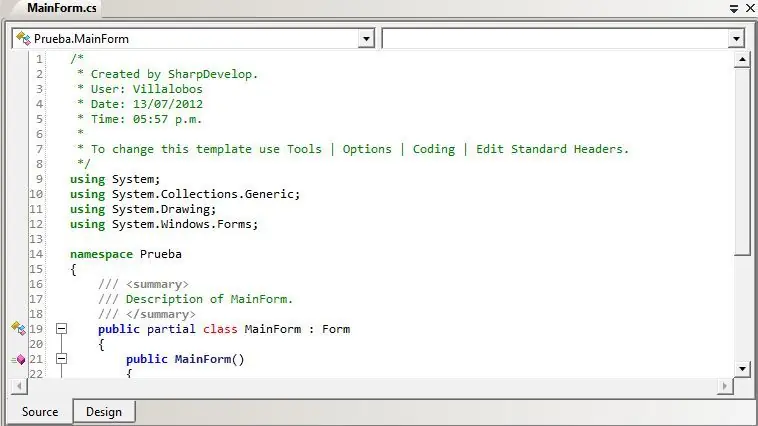
Task: Select the MainForm.cs document tab
Action: coord(61,8)
